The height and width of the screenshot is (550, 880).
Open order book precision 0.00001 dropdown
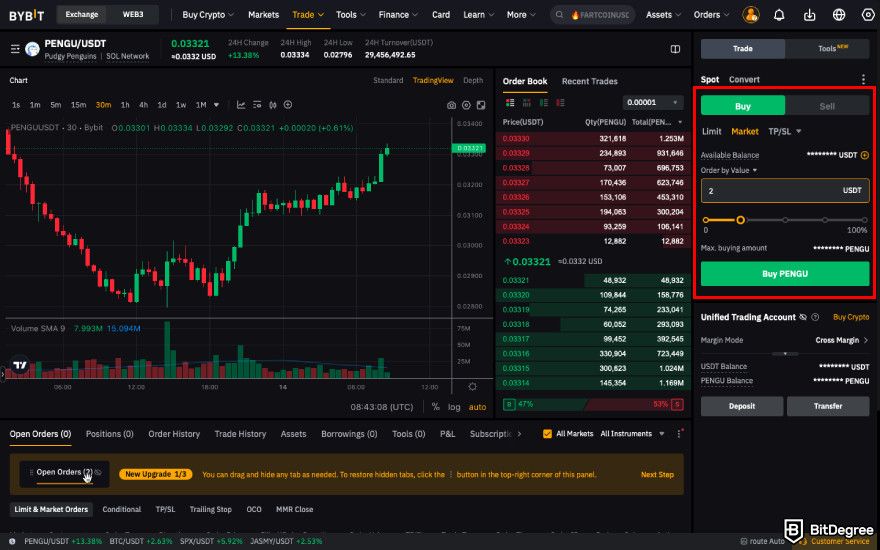[653, 103]
